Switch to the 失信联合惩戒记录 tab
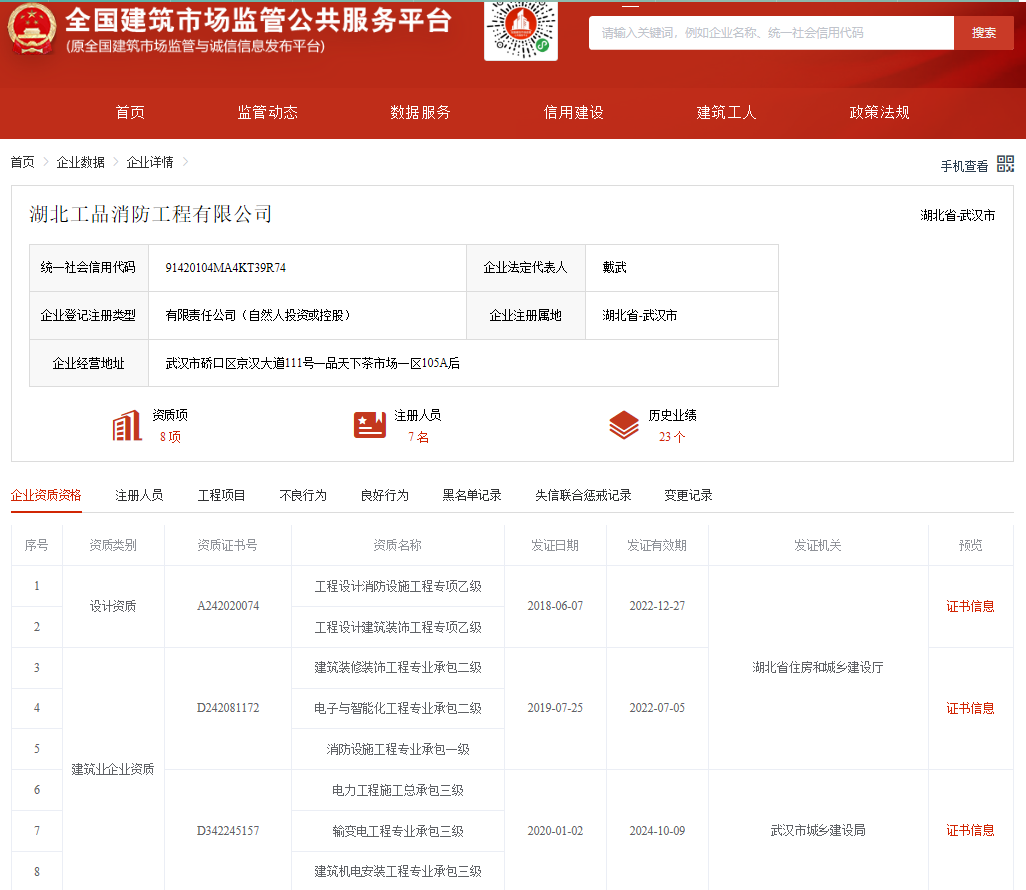 583,495
